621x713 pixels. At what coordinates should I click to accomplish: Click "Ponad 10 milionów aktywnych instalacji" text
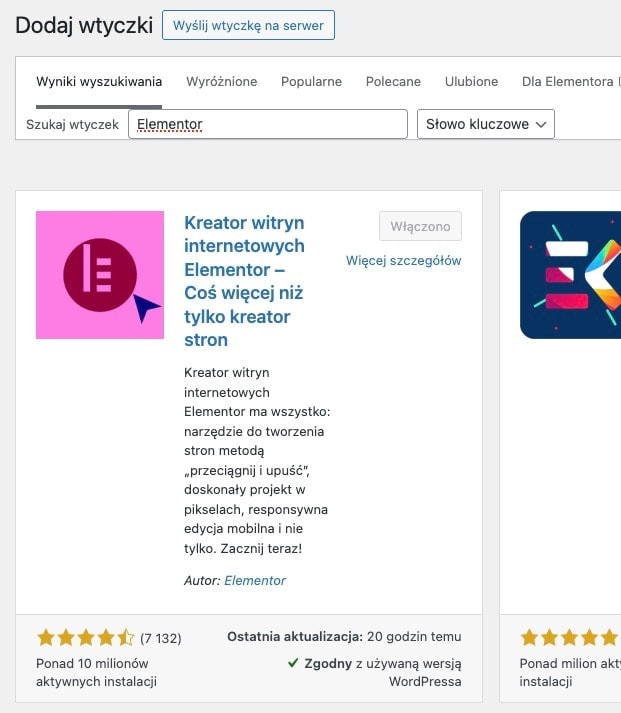point(96,673)
